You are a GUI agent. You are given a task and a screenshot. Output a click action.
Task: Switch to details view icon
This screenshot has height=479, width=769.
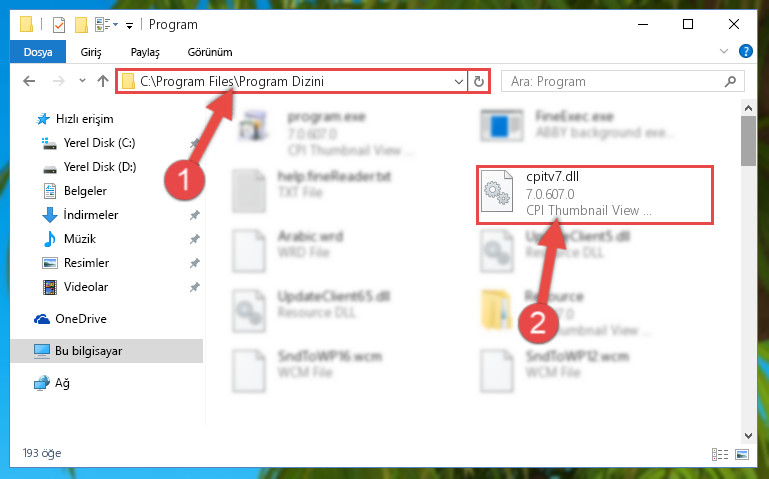(720, 454)
